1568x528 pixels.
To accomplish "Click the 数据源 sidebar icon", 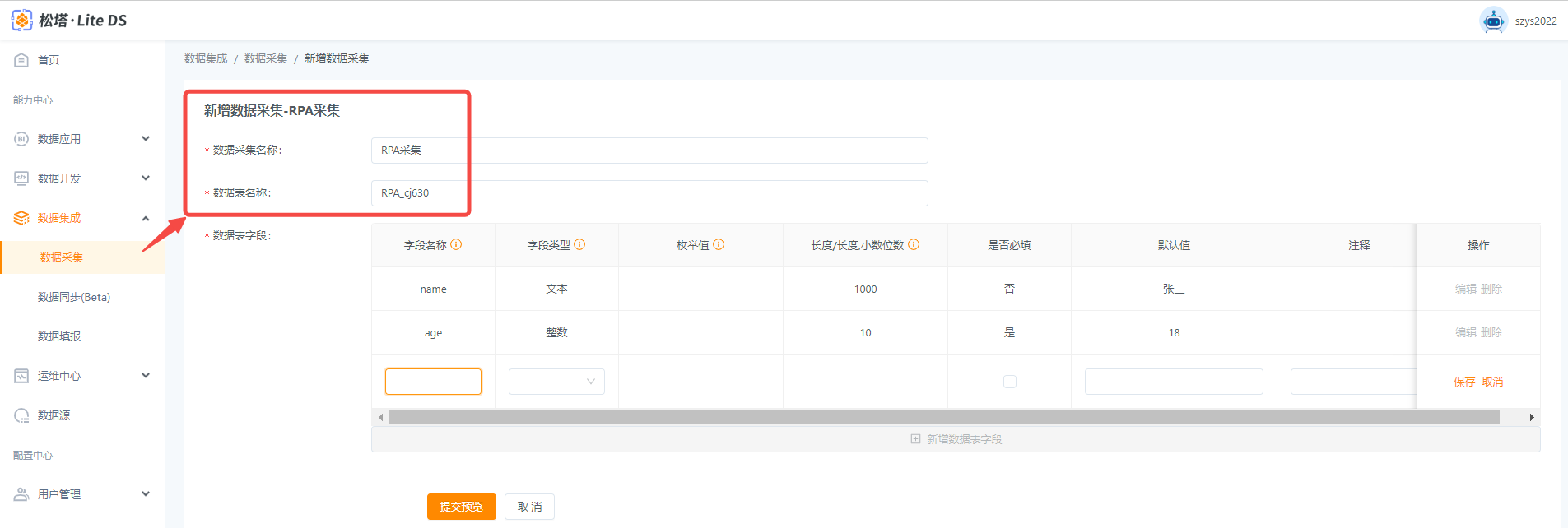I will point(21,415).
